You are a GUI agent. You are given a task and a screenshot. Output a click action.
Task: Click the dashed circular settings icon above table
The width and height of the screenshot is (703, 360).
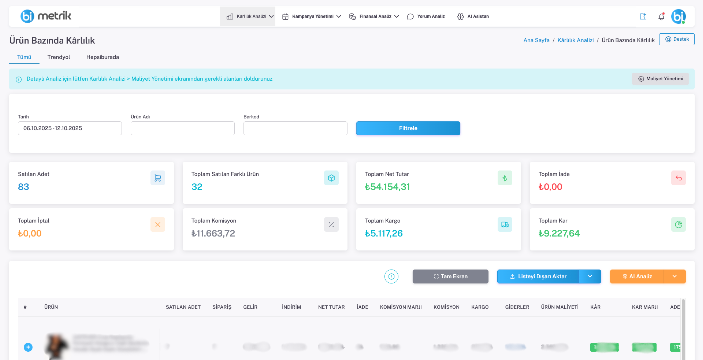(x=391, y=277)
